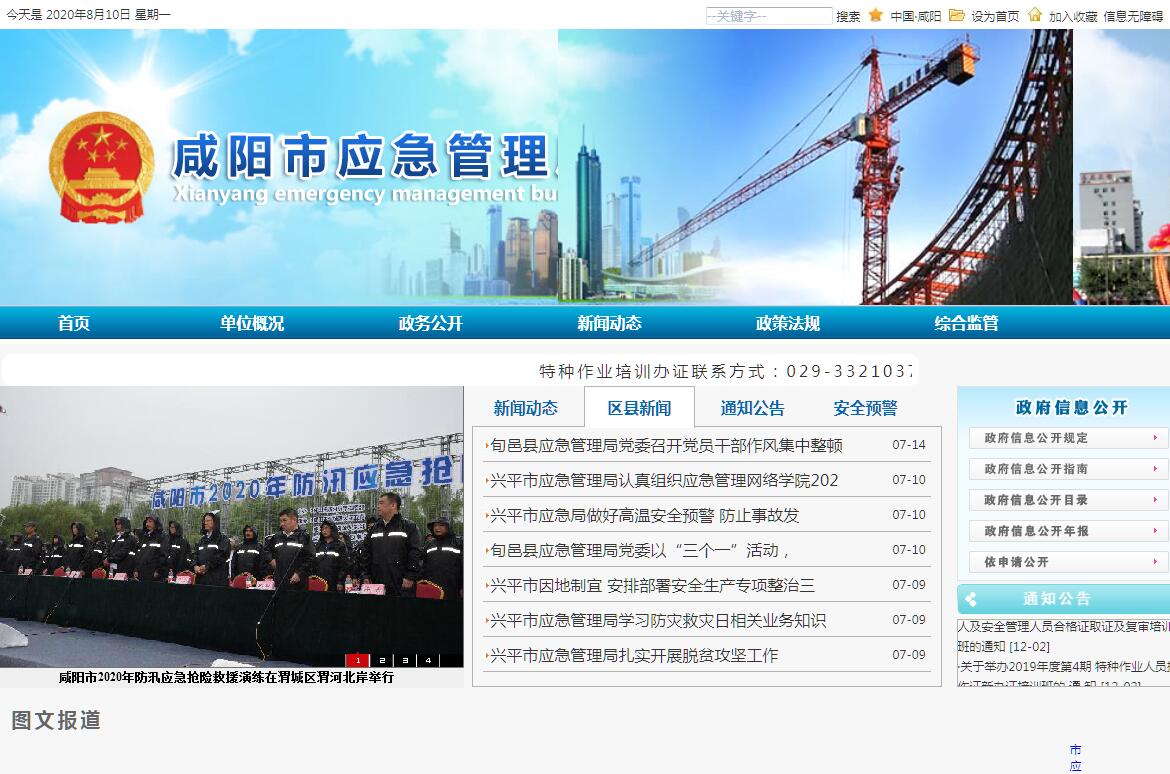Image resolution: width=1170 pixels, height=774 pixels.
Task: Open 政务公开 navigation menu
Action: [x=431, y=323]
